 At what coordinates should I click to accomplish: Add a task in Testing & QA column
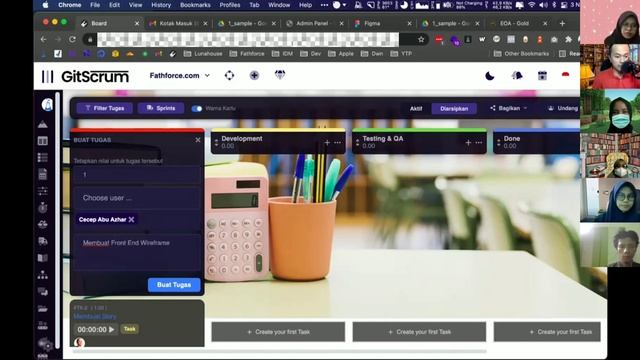[x=468, y=142]
